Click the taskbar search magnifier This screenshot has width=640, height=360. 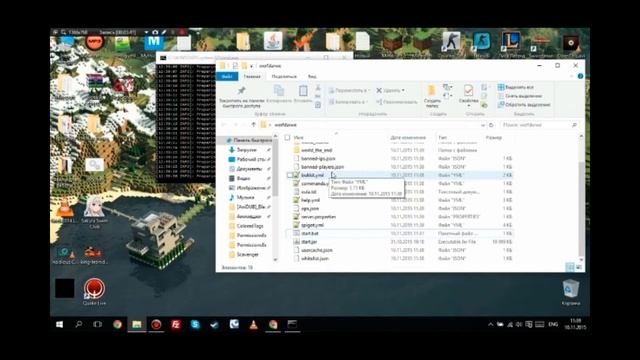point(78,324)
